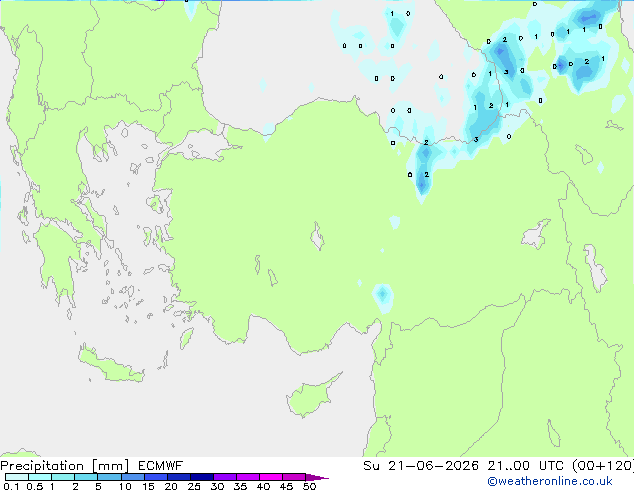Image resolution: width=634 pixels, height=490 pixels.
Task: Click the '15' legend scale label
Action: (x=148, y=486)
